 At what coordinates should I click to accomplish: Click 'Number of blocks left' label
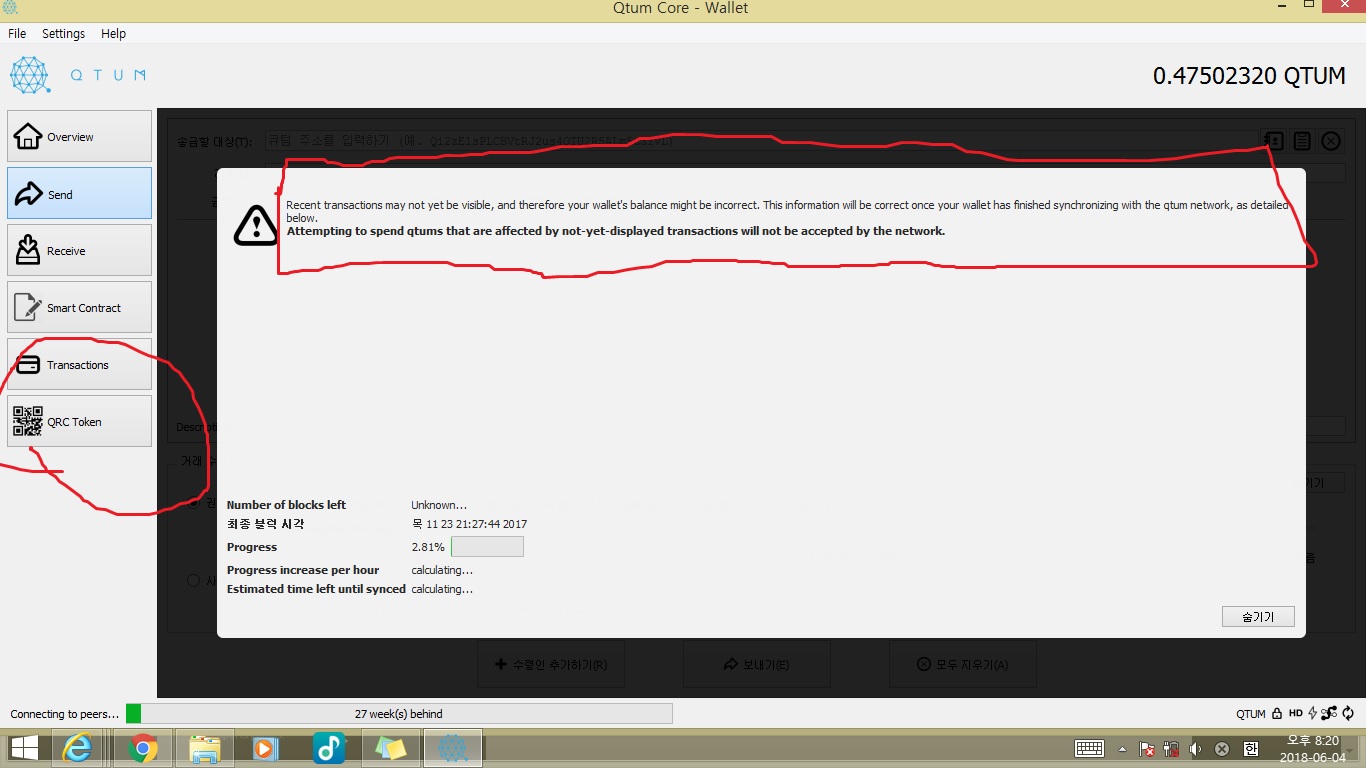click(286, 505)
